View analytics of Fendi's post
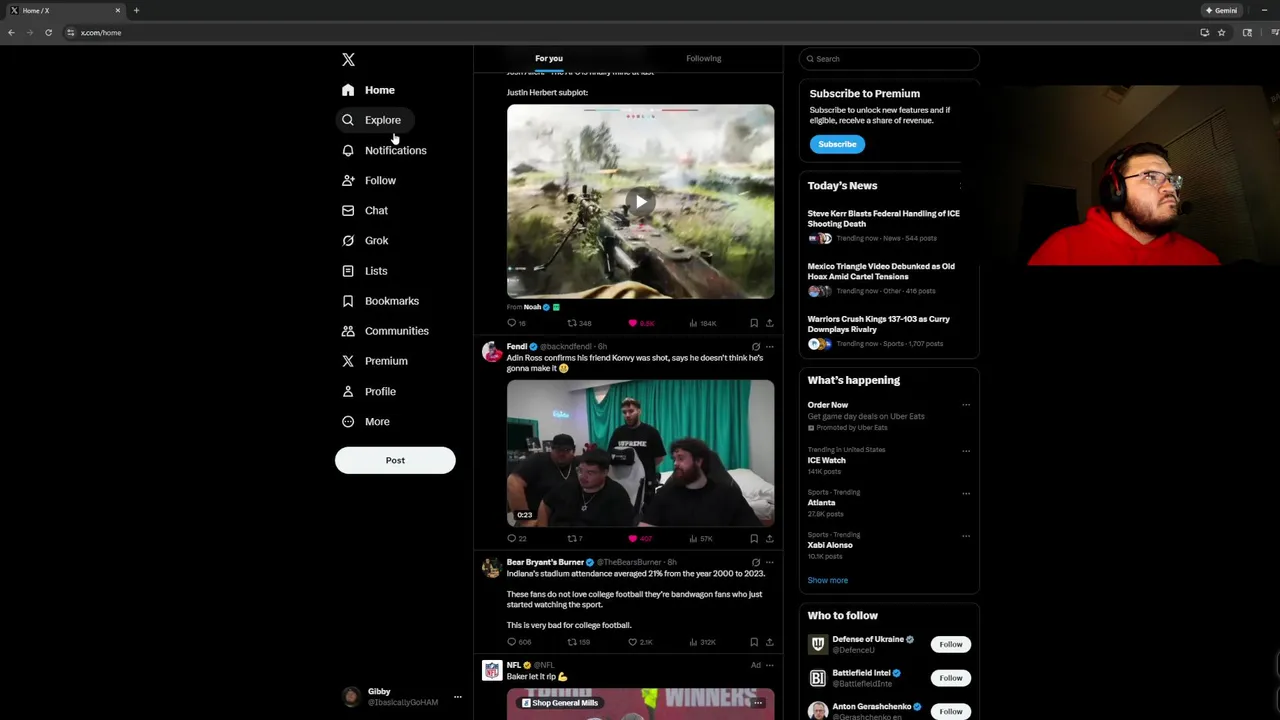1280x720 pixels. point(700,538)
